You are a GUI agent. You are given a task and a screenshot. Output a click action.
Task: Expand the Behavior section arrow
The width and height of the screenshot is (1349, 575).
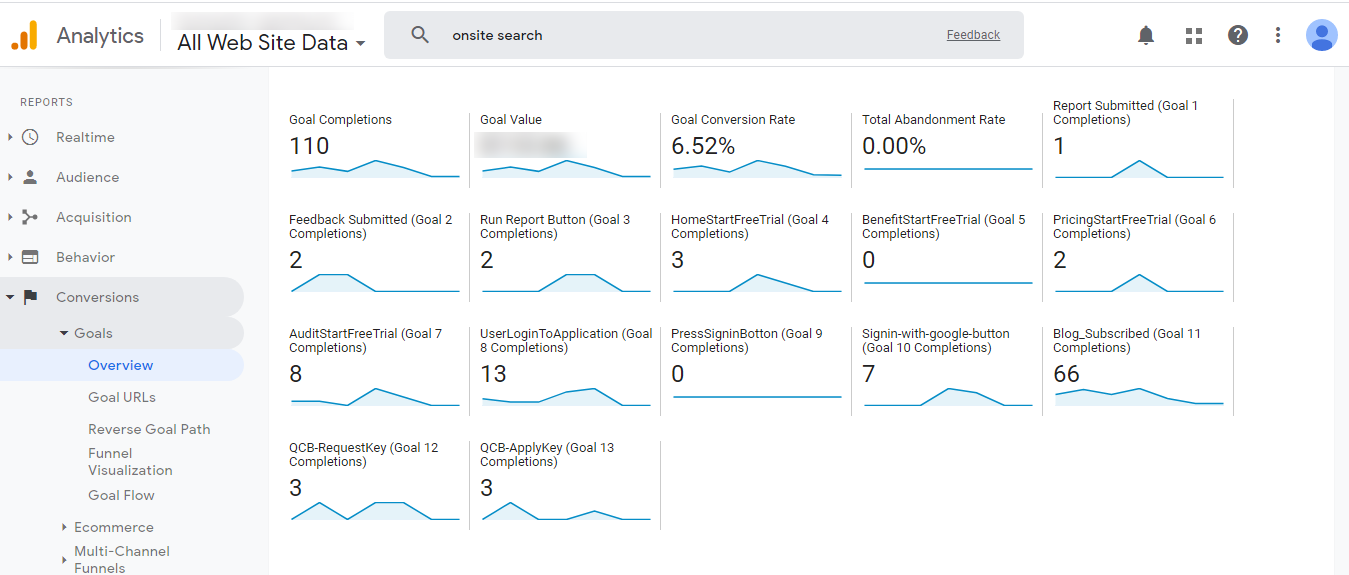[10, 257]
